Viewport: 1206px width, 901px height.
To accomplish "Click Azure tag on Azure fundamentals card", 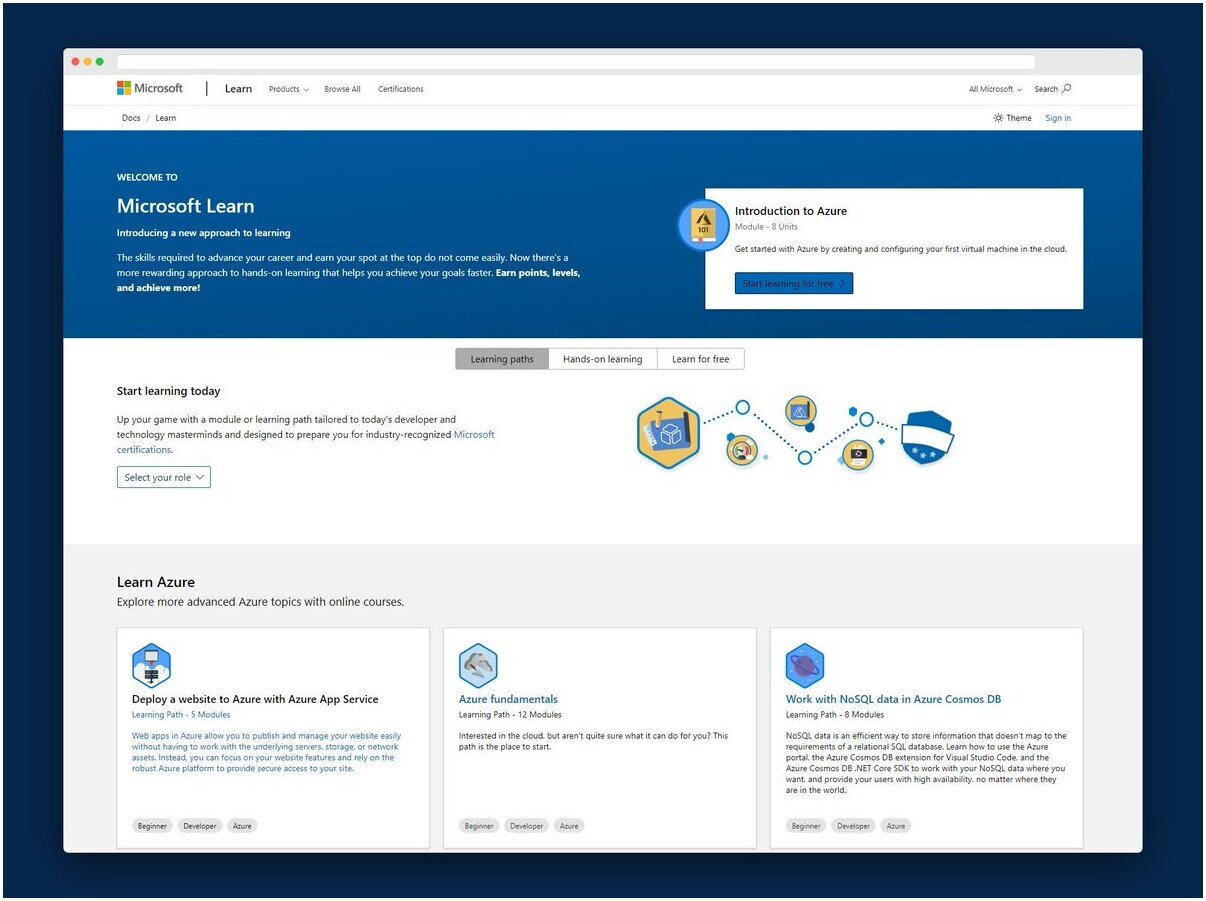I will point(569,826).
